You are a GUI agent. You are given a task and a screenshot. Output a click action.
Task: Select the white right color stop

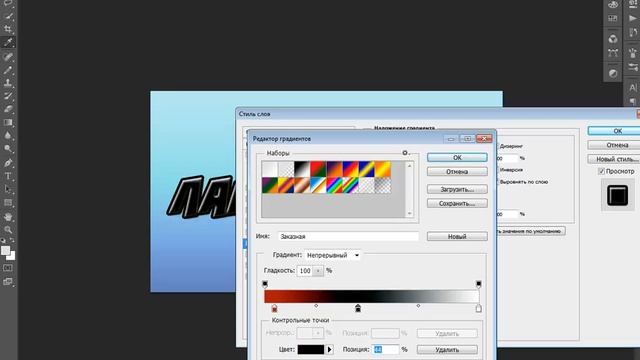[x=478, y=308]
